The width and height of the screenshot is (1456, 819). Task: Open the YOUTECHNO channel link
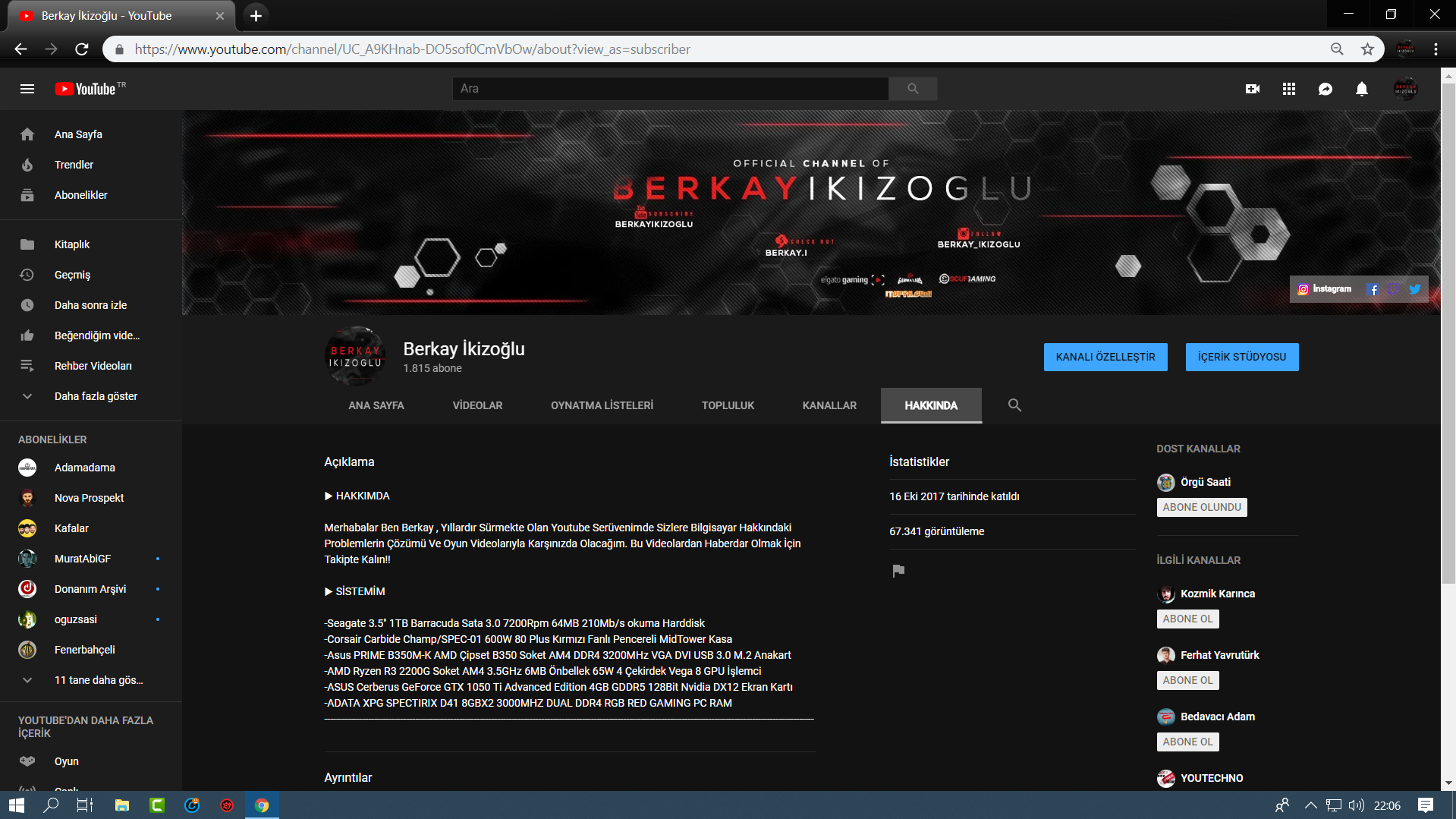click(1212, 778)
